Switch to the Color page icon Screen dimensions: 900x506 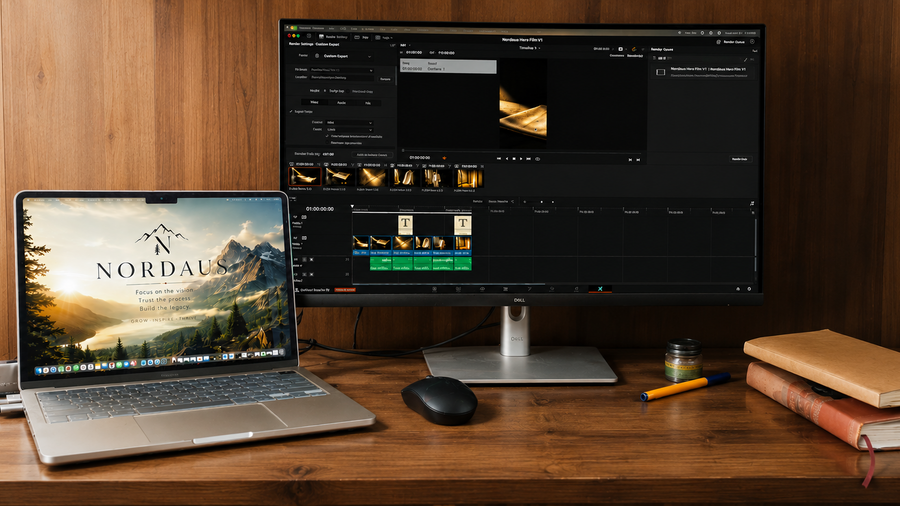[x=552, y=289]
